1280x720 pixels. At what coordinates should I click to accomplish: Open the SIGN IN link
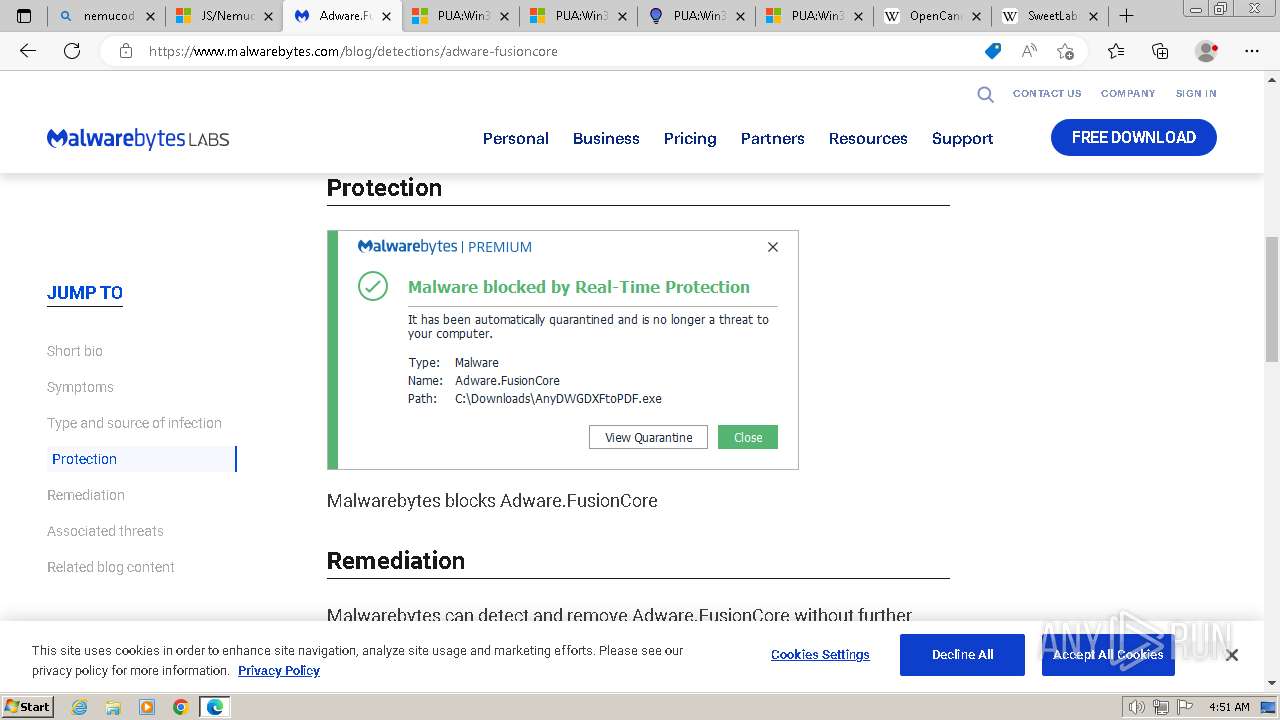[x=1196, y=94]
